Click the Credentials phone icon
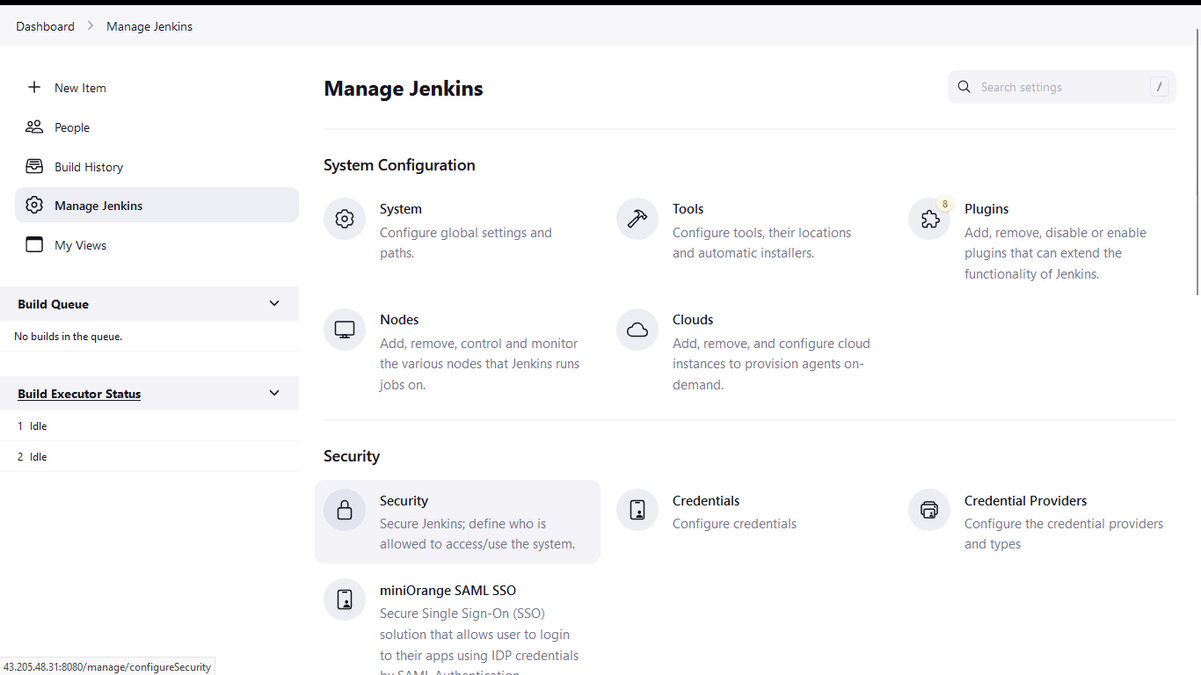This screenshot has width=1201, height=675. 637,510
